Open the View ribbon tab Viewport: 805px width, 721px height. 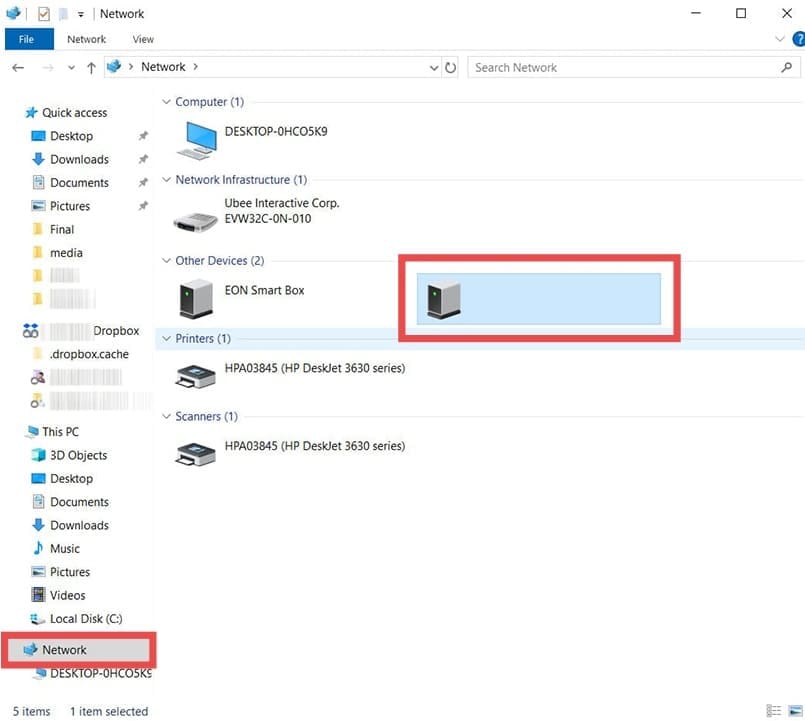click(143, 39)
